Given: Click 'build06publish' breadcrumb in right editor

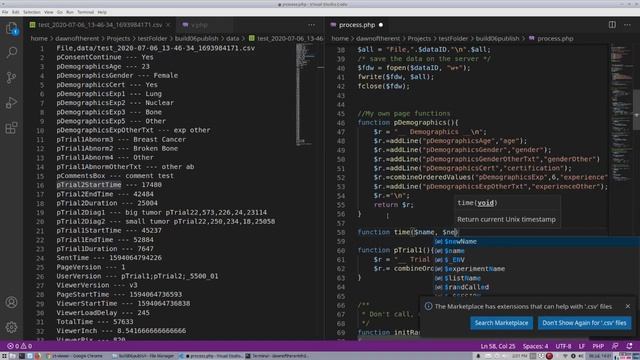Looking at the screenshot, I should tap(498, 38).
